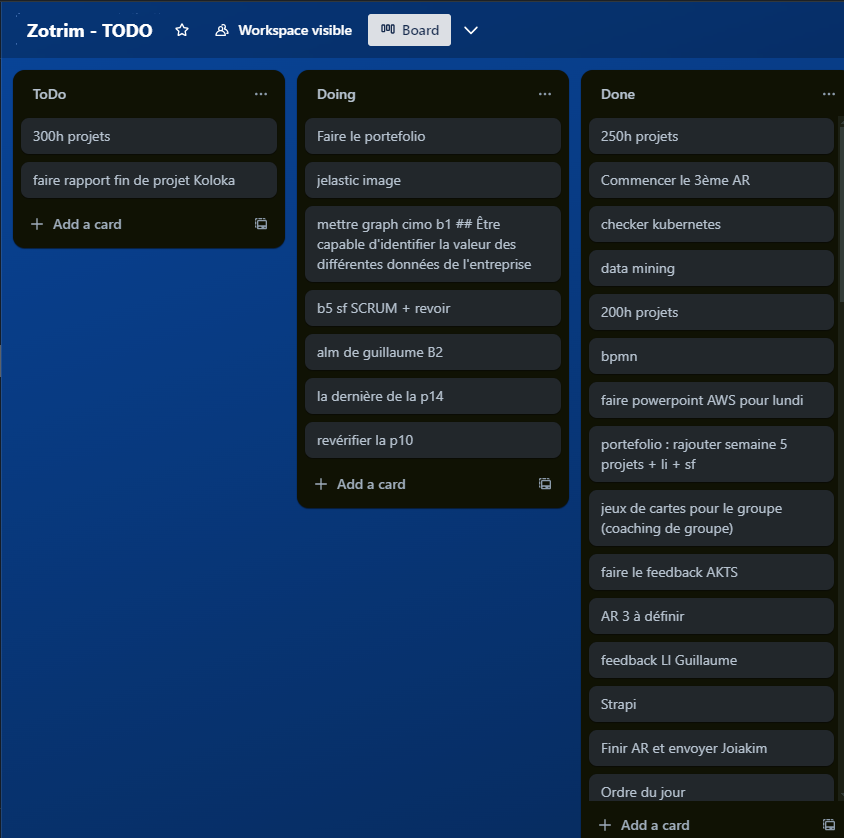Star the Zotrim - TODO board
The height and width of the screenshot is (838, 844).
(x=182, y=31)
